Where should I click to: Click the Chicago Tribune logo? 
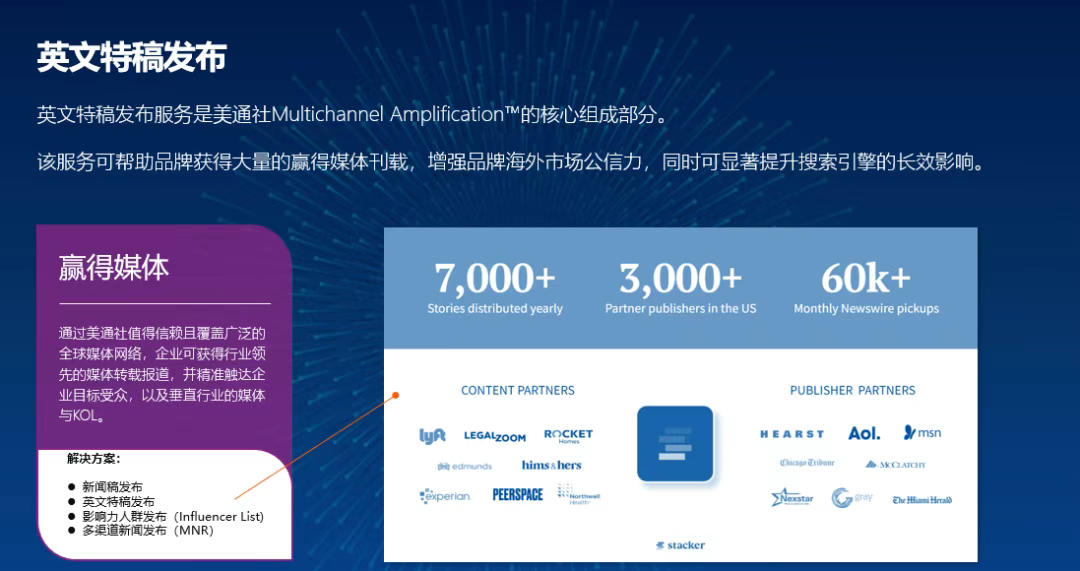point(807,463)
